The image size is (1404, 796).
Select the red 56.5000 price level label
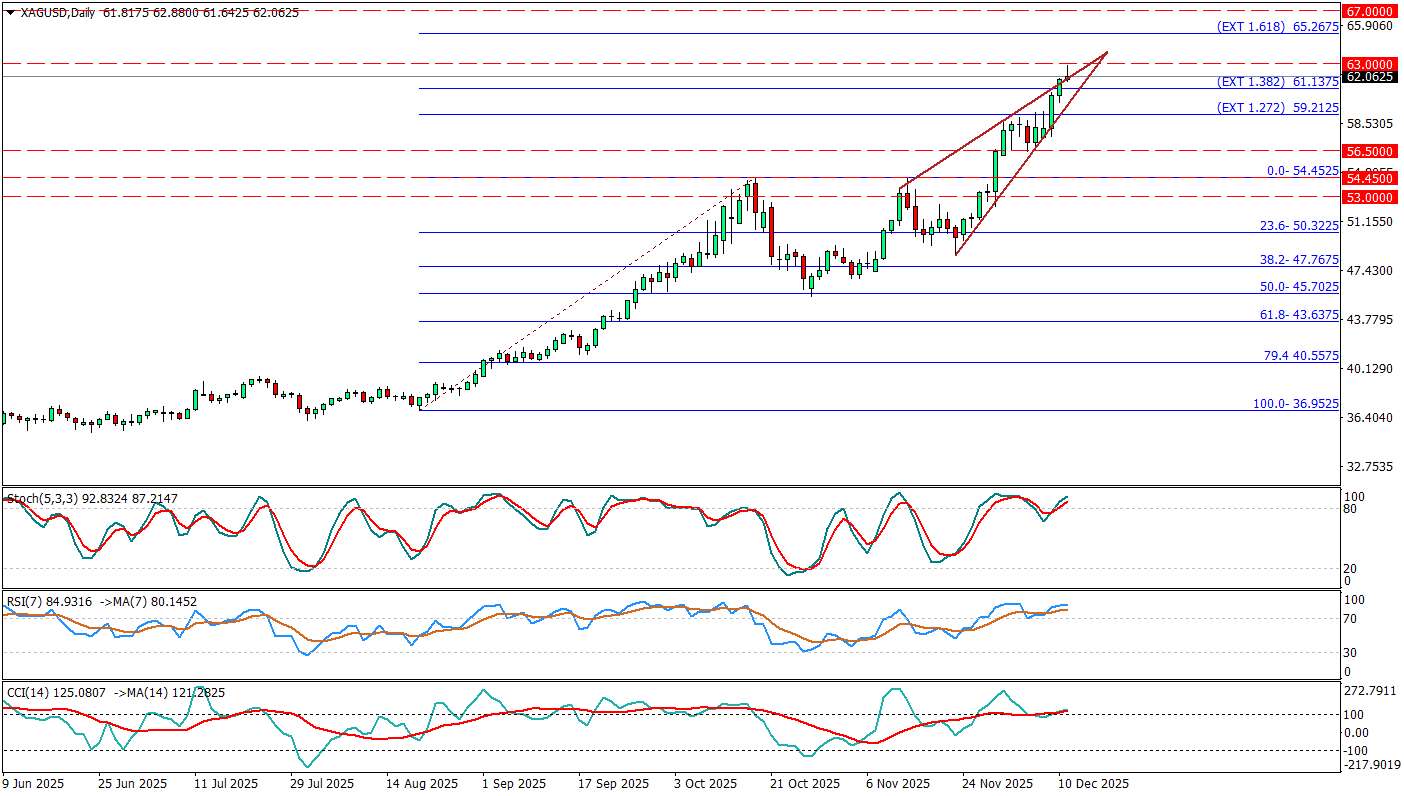pyautogui.click(x=1370, y=150)
